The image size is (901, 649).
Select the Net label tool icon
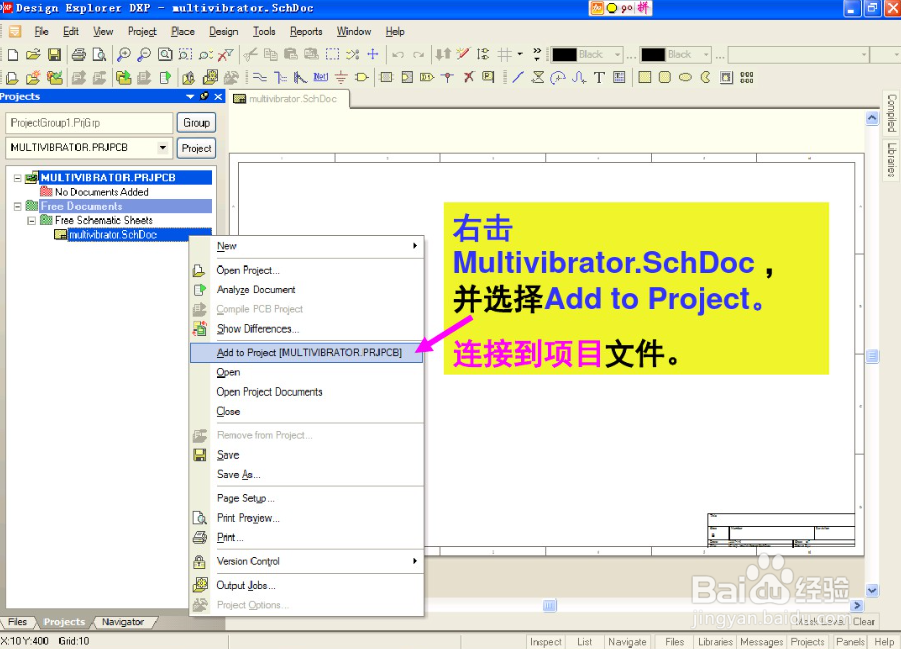(x=321, y=77)
